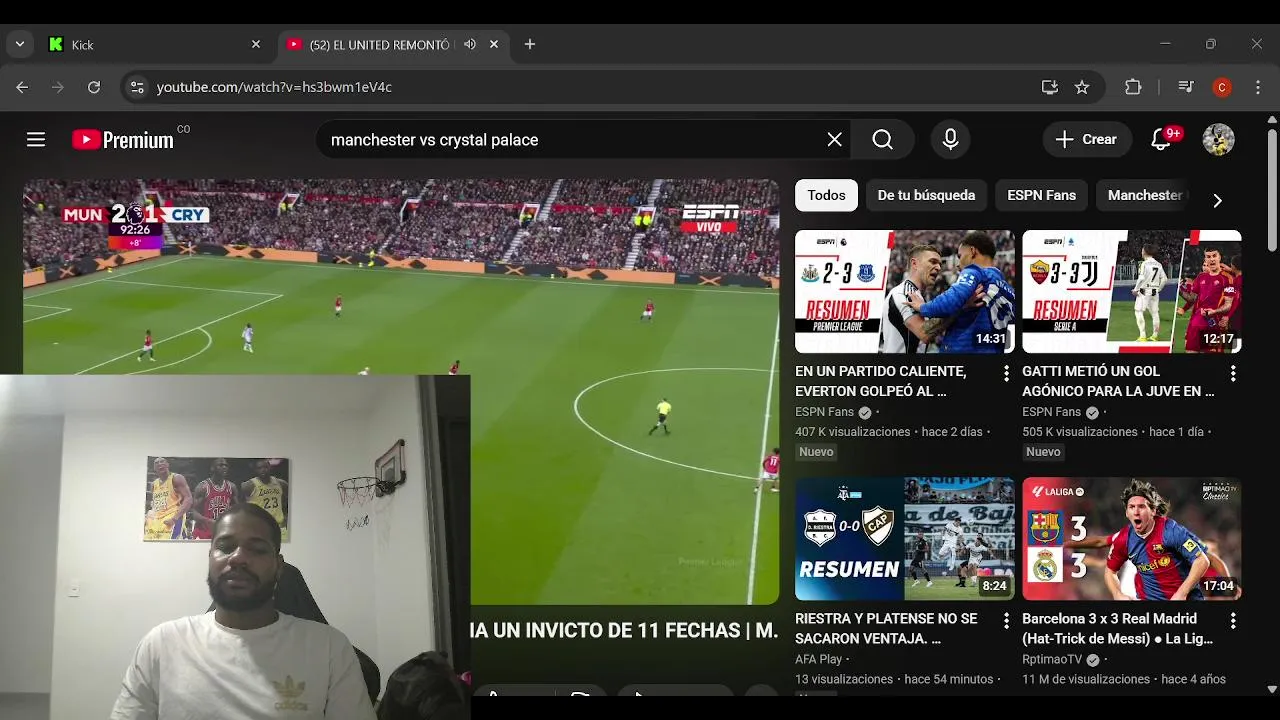1280x720 pixels.
Task: Install app icon in address bar
Action: [1049, 87]
